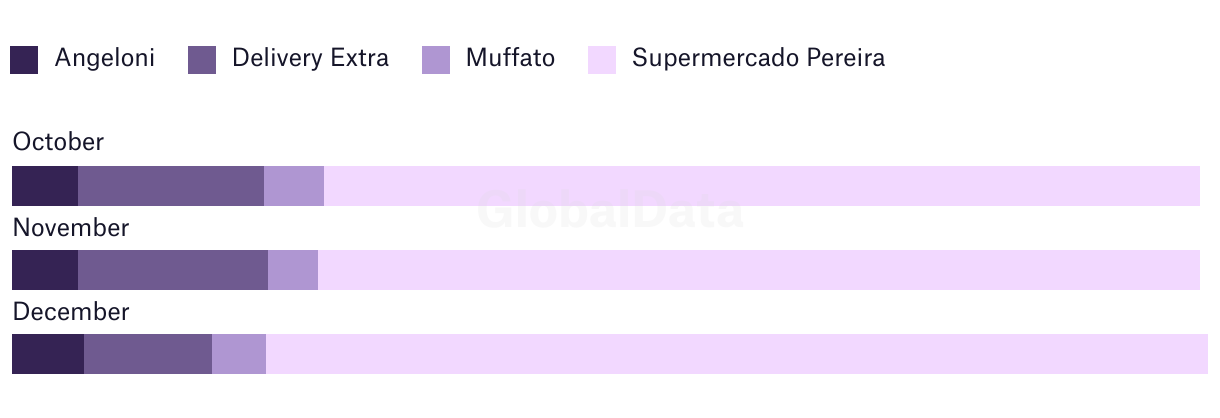Select the Angeloni legend label
Viewport: 1220px width, 418px height.
coord(105,58)
